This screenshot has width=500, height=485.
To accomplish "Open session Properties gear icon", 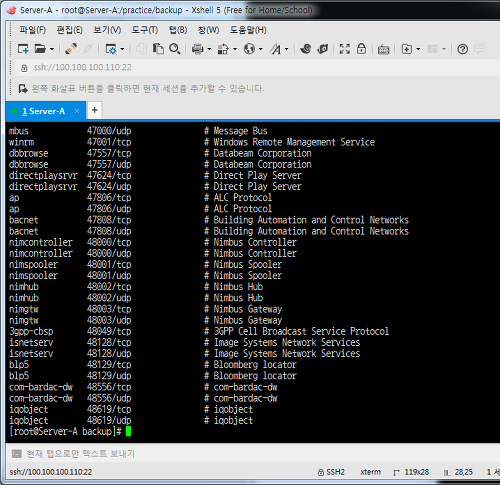I will 111,49.
